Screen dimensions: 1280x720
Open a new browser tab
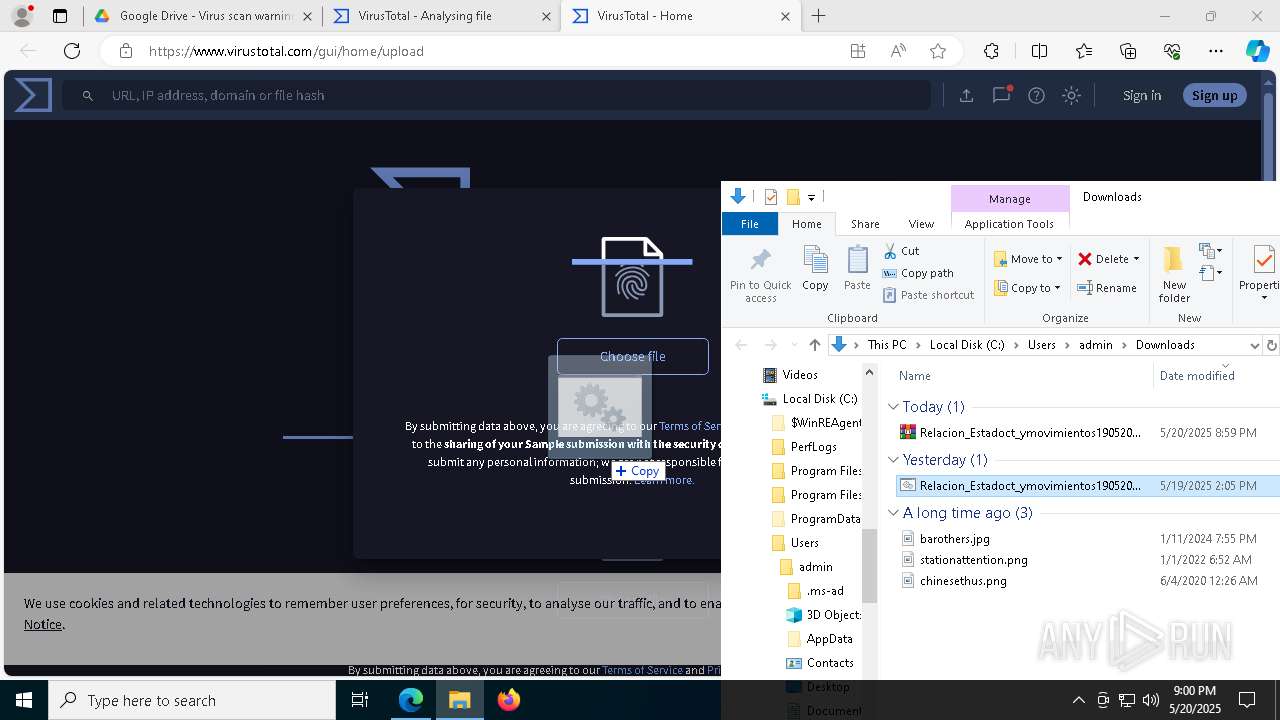click(819, 16)
